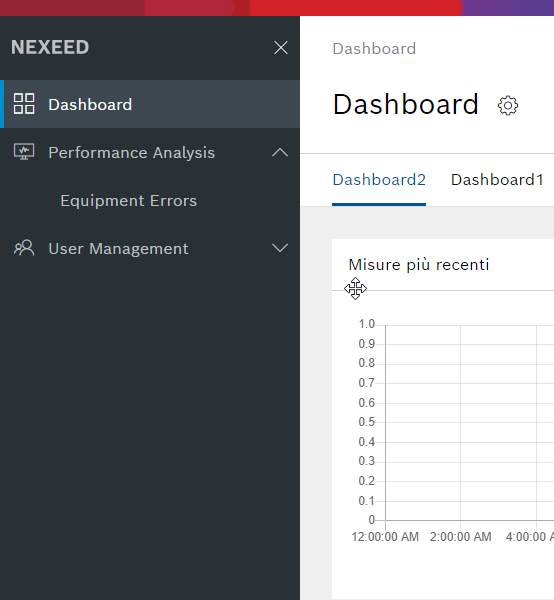This screenshot has width=554, height=600.
Task: Click the 12:00:00 AM axis label
Action: tap(385, 536)
